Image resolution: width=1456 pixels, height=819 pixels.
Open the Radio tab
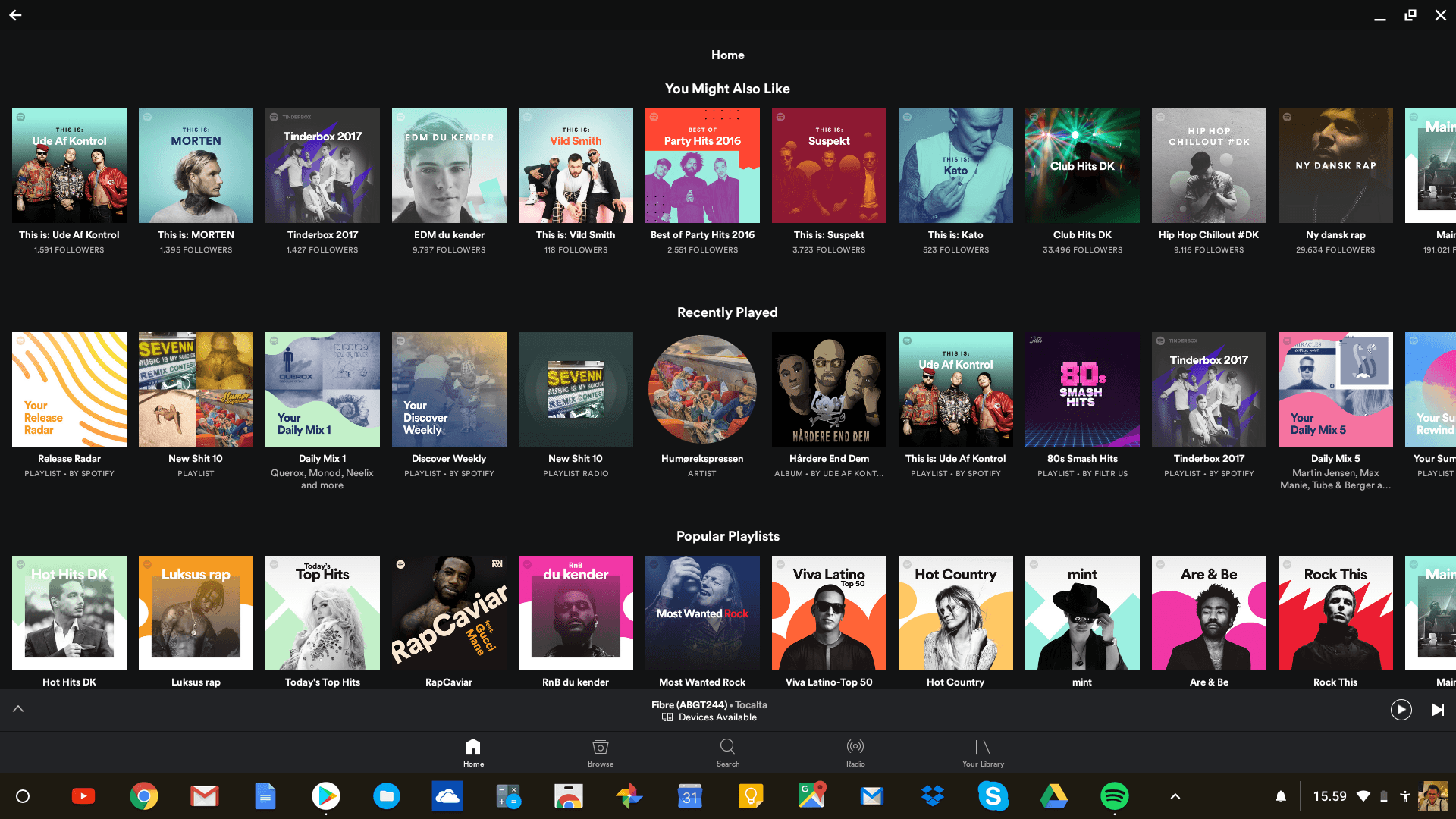(855, 753)
